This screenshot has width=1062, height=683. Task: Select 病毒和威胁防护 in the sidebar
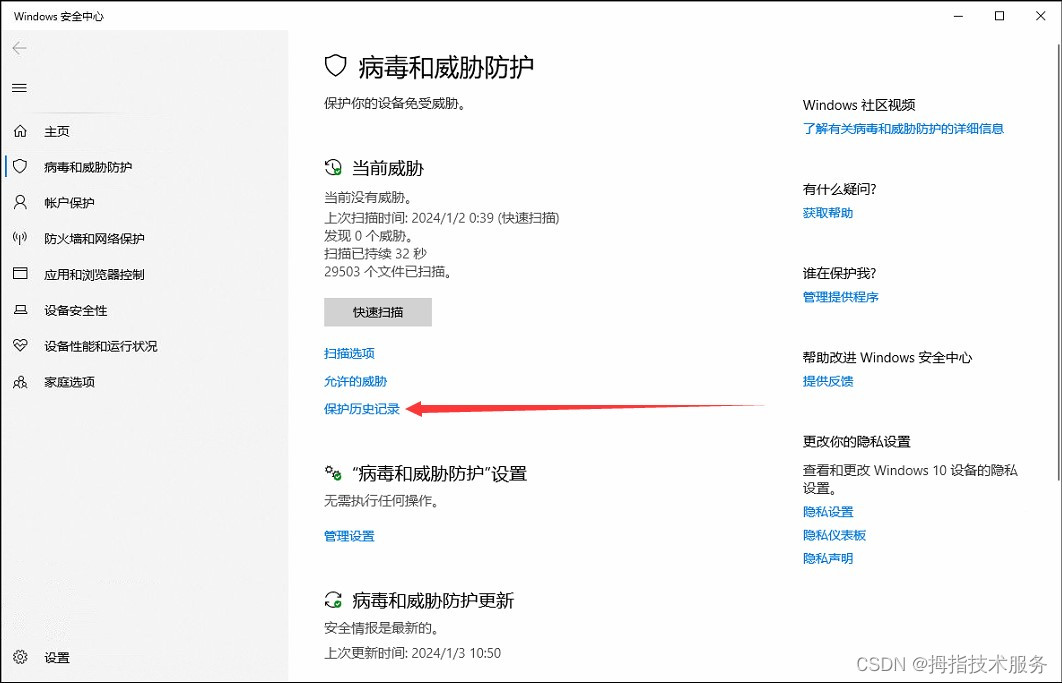88,167
